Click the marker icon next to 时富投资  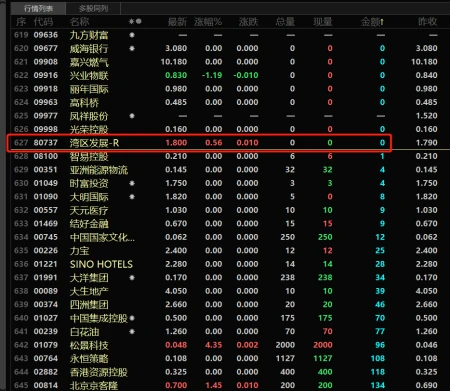click(132, 183)
